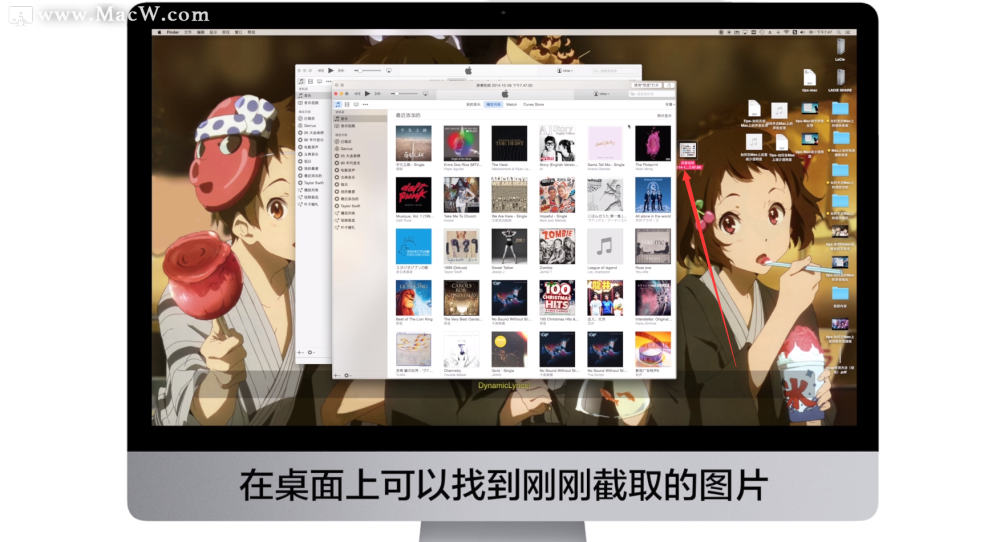Open more (…) menu in back iTunes window
Image resolution: width=1000 pixels, height=542 pixels.
[x=328, y=82]
